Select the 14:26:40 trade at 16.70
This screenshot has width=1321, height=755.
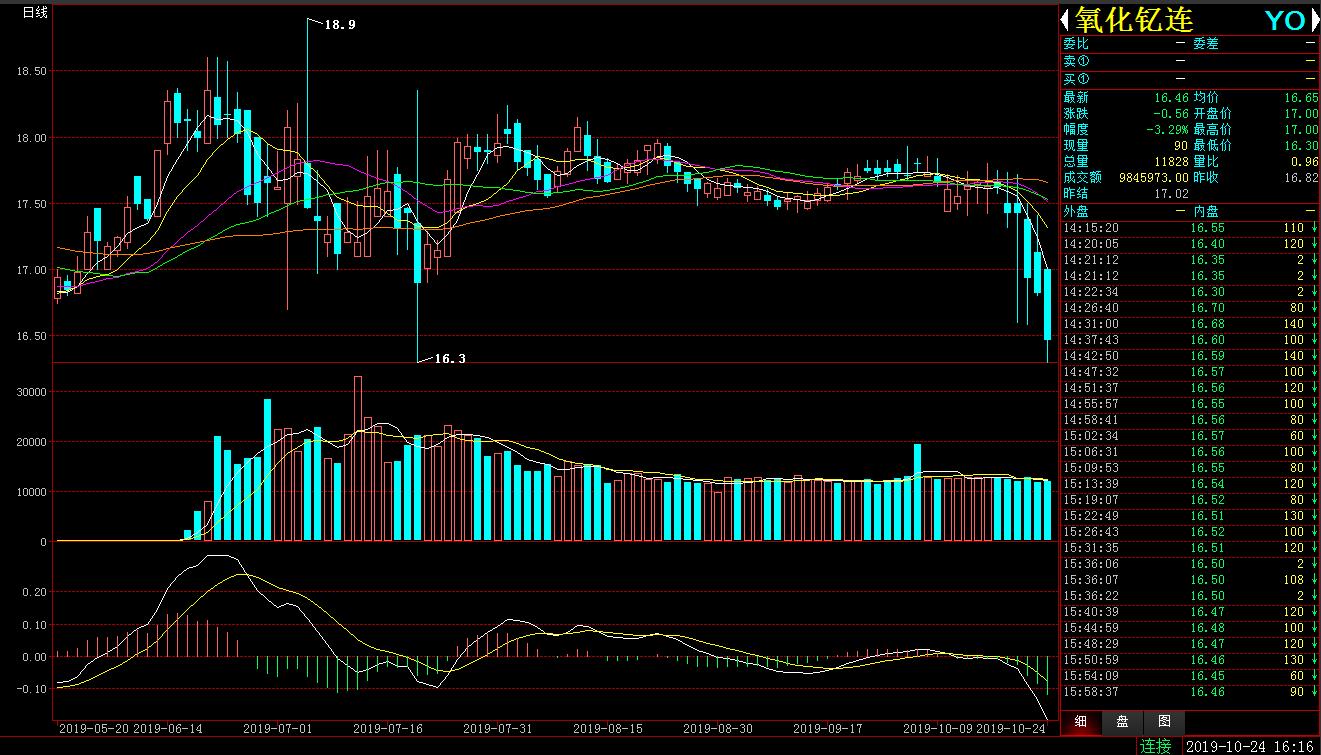[x=1190, y=308]
